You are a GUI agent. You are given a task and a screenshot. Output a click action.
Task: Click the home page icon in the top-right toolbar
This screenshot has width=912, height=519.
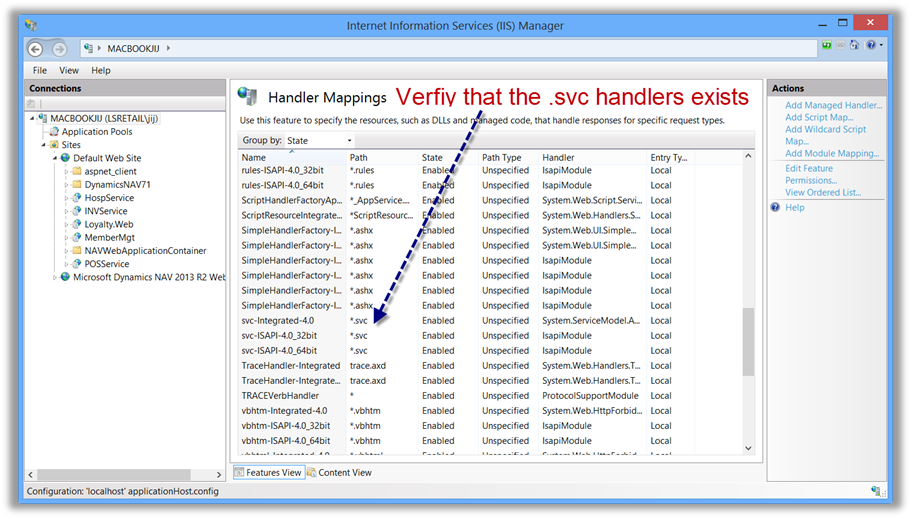tap(854, 45)
